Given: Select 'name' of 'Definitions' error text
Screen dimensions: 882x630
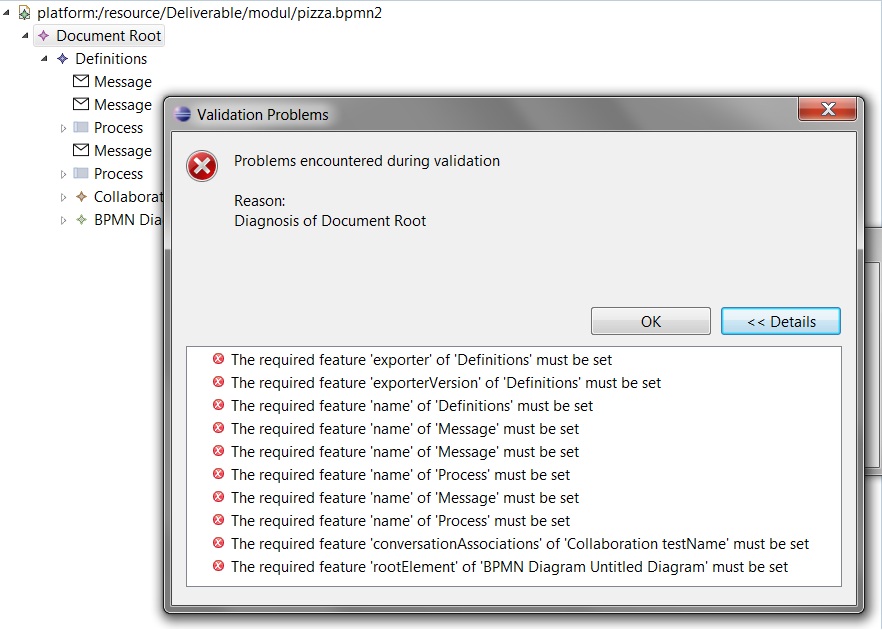Looking at the screenshot, I should tap(412, 406).
